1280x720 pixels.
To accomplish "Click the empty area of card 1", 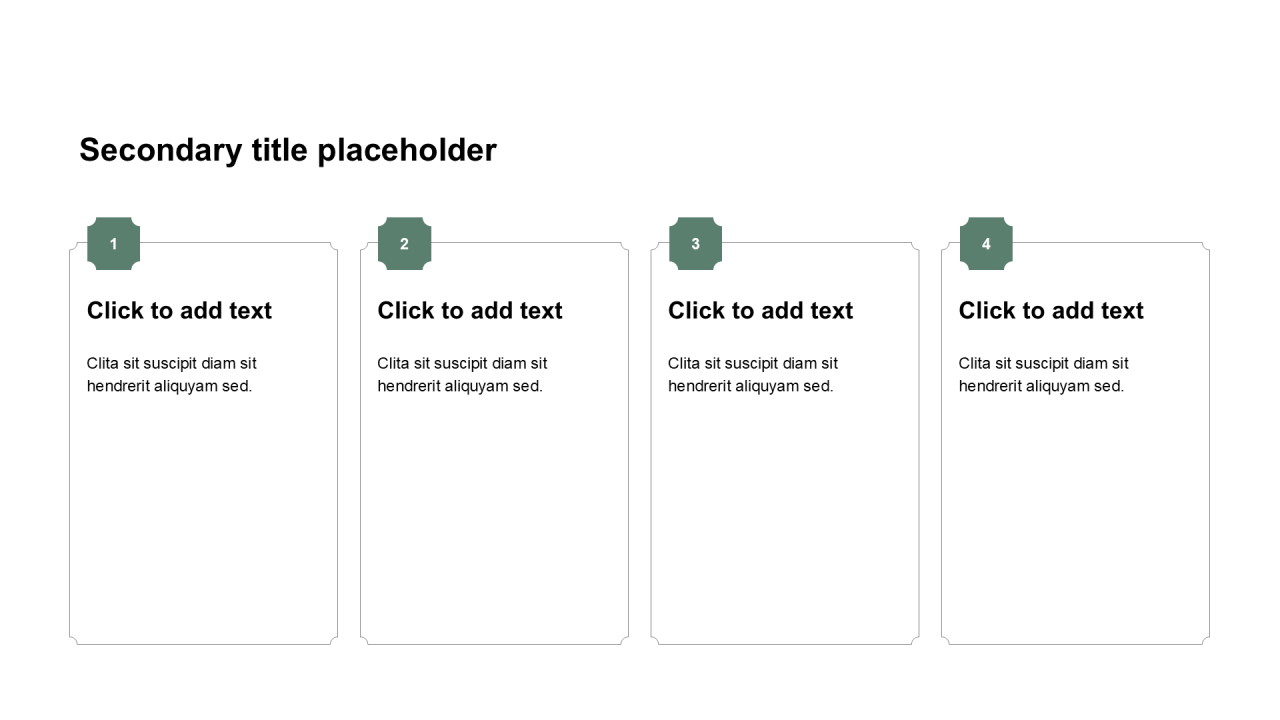I will tap(204, 520).
